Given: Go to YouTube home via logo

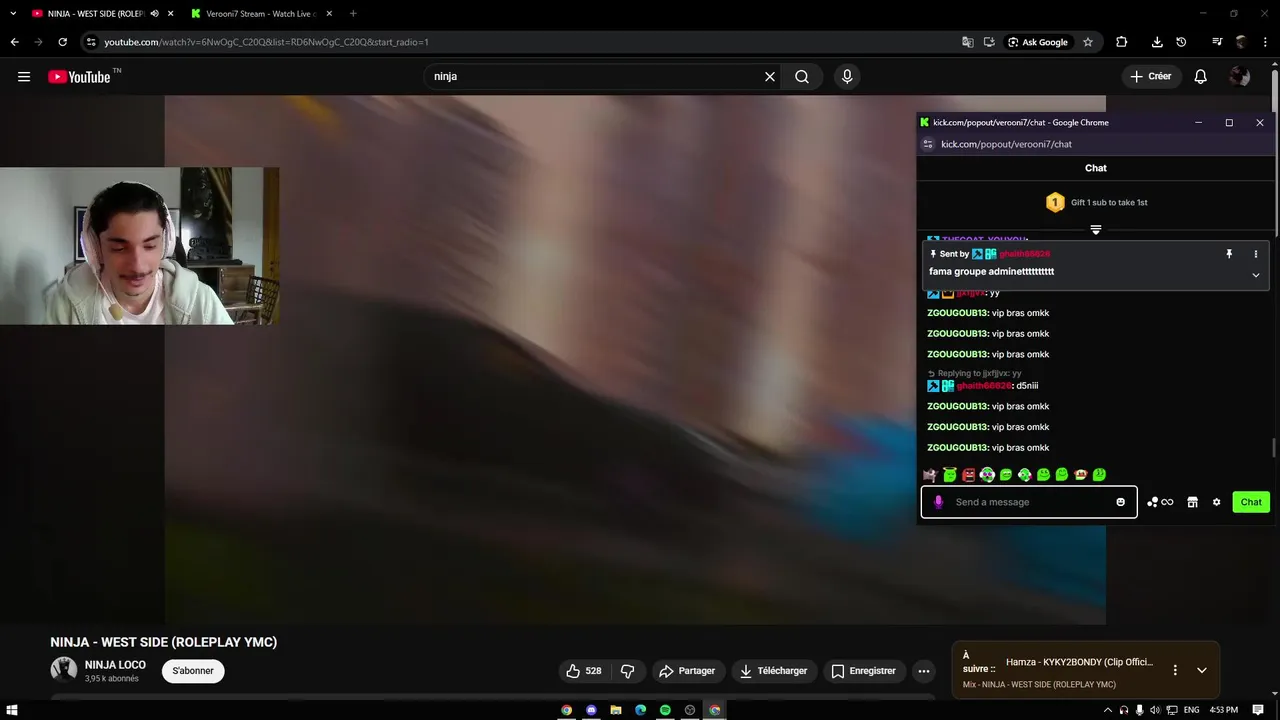Looking at the screenshot, I should pos(80,77).
